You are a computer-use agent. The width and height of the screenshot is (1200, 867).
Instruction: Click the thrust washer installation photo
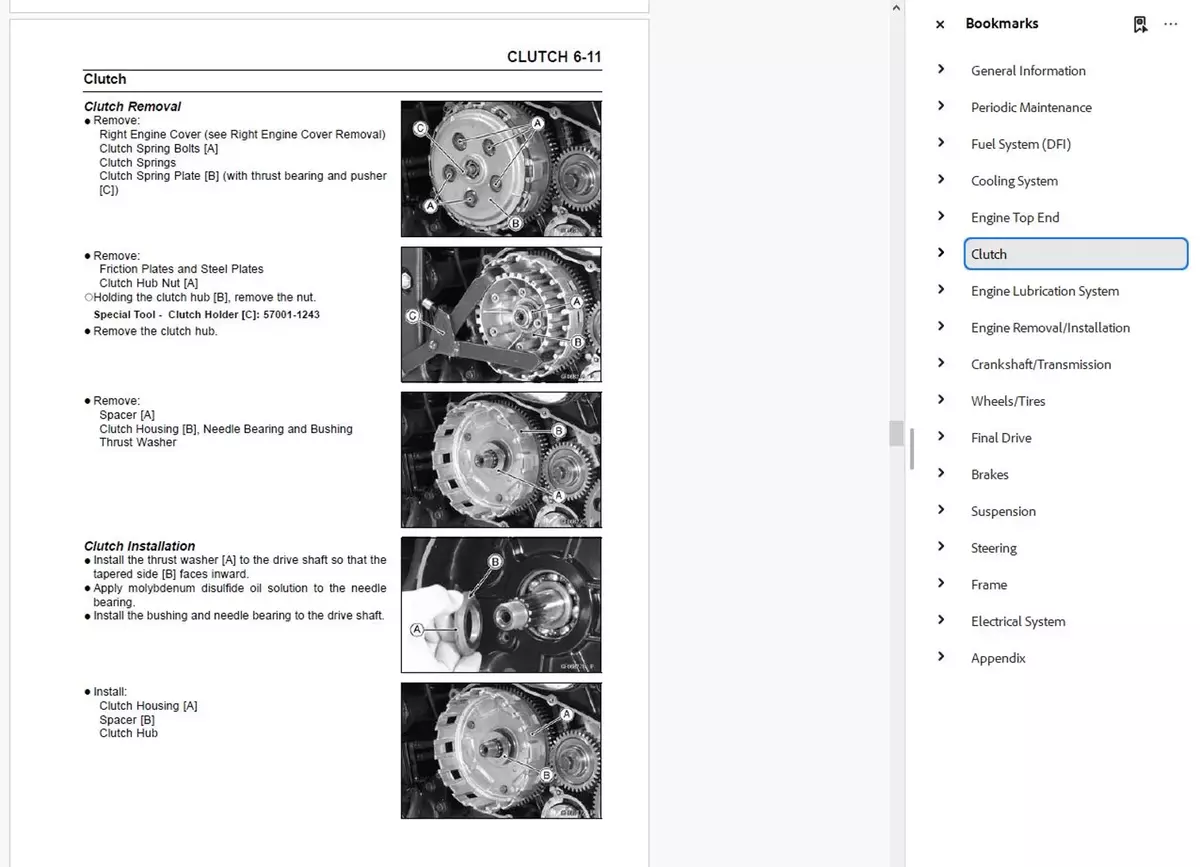point(501,605)
